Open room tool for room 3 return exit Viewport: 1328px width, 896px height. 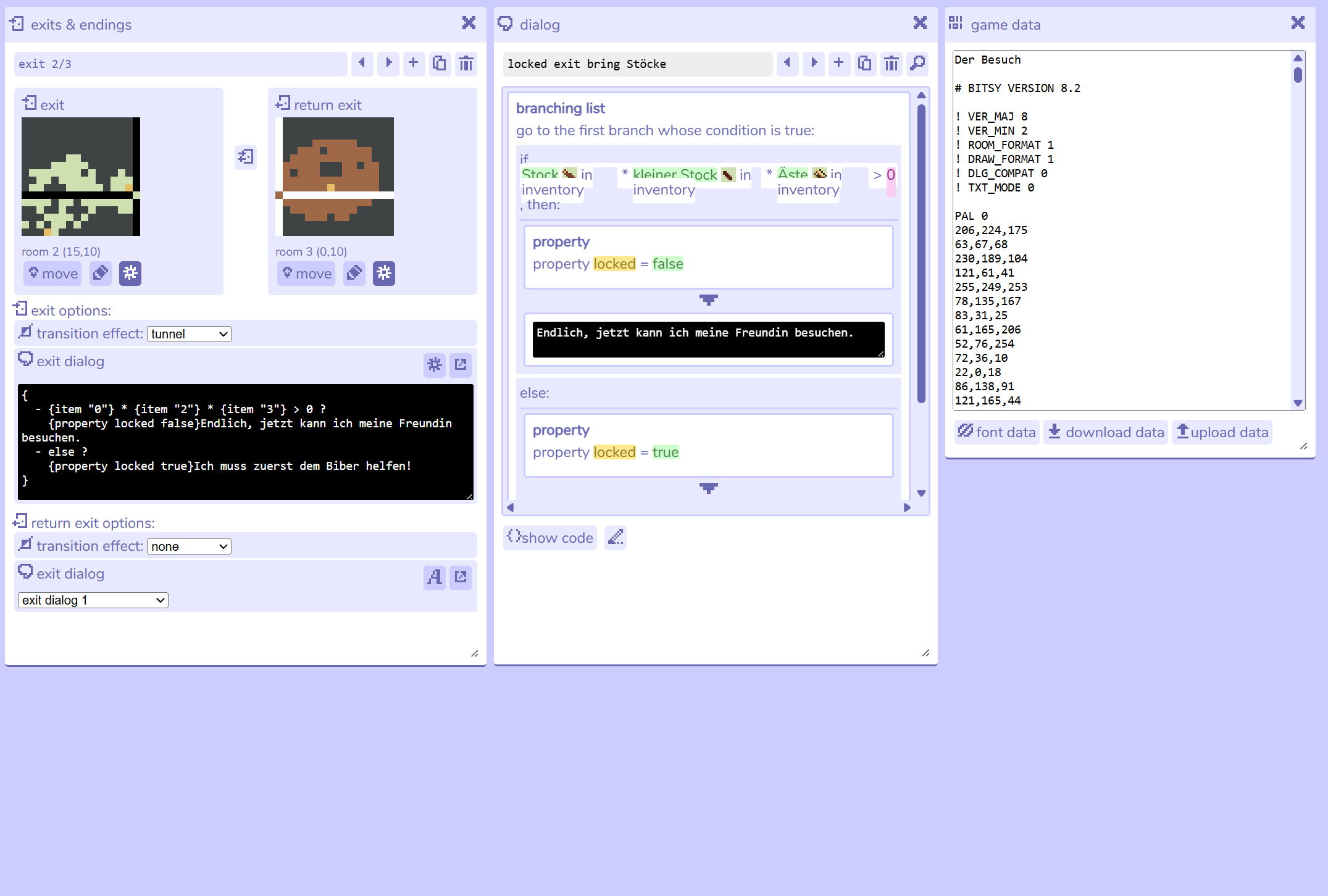pyautogui.click(x=384, y=273)
